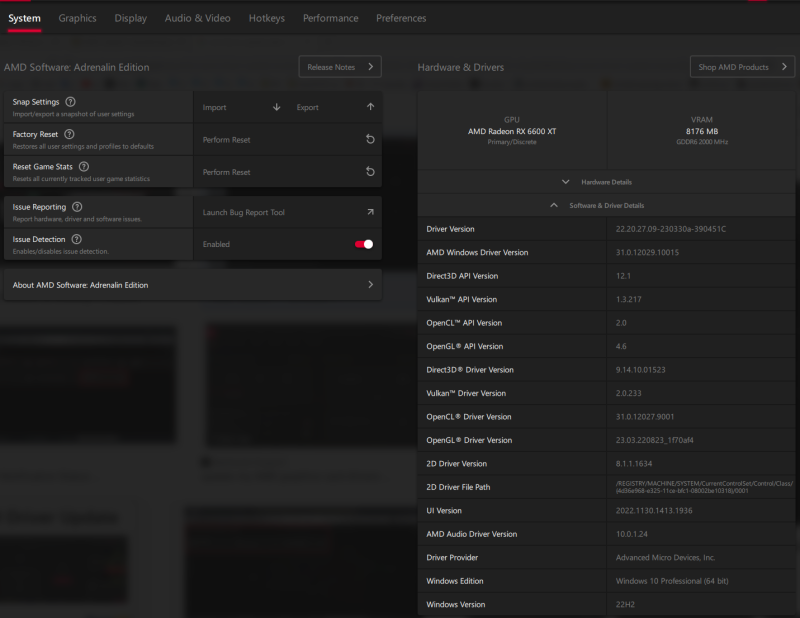Select the 2D Driver File Path registry value
The image size is (800, 618).
click(704, 487)
